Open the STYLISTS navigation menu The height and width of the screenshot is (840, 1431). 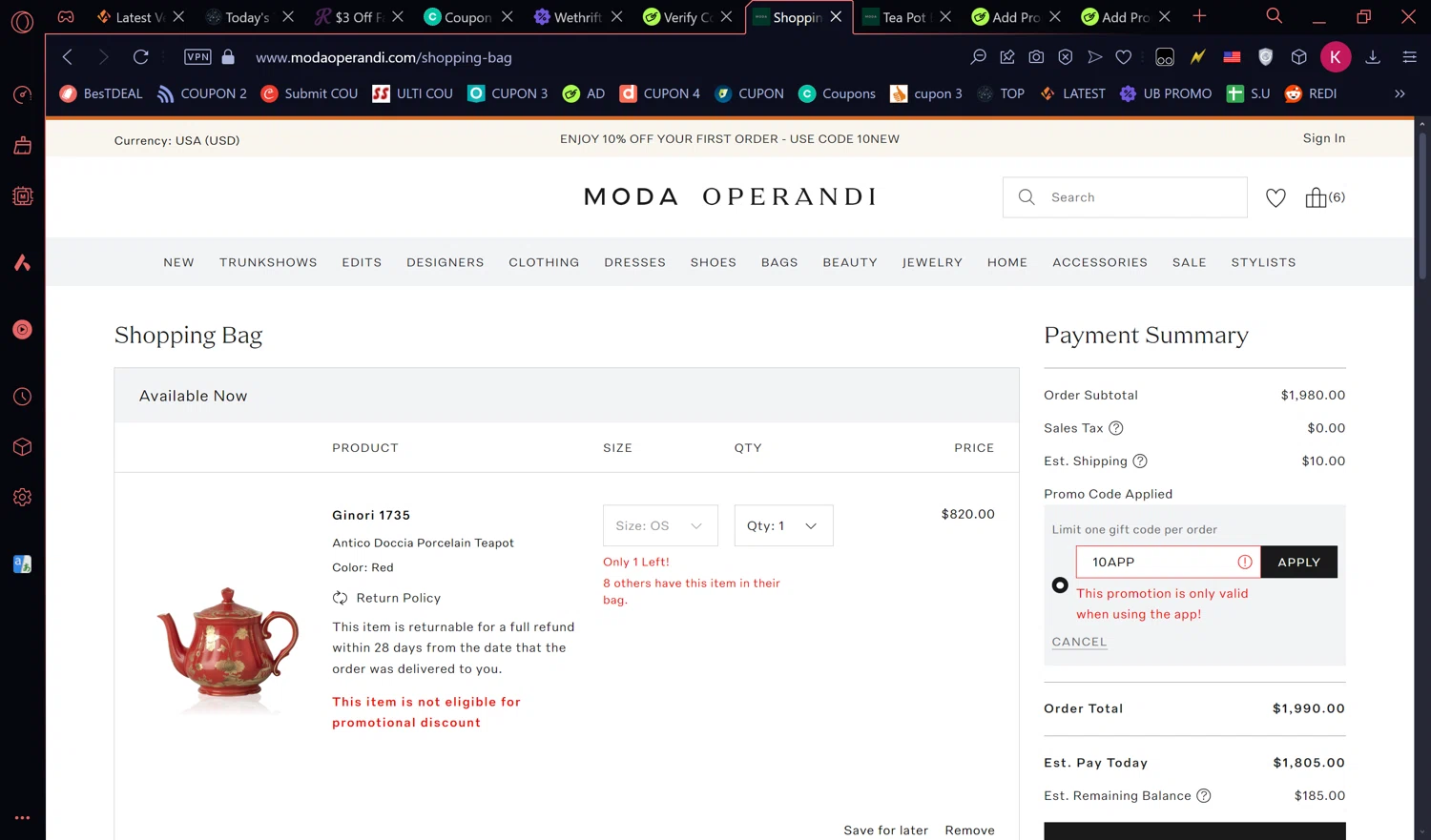pyautogui.click(x=1263, y=262)
